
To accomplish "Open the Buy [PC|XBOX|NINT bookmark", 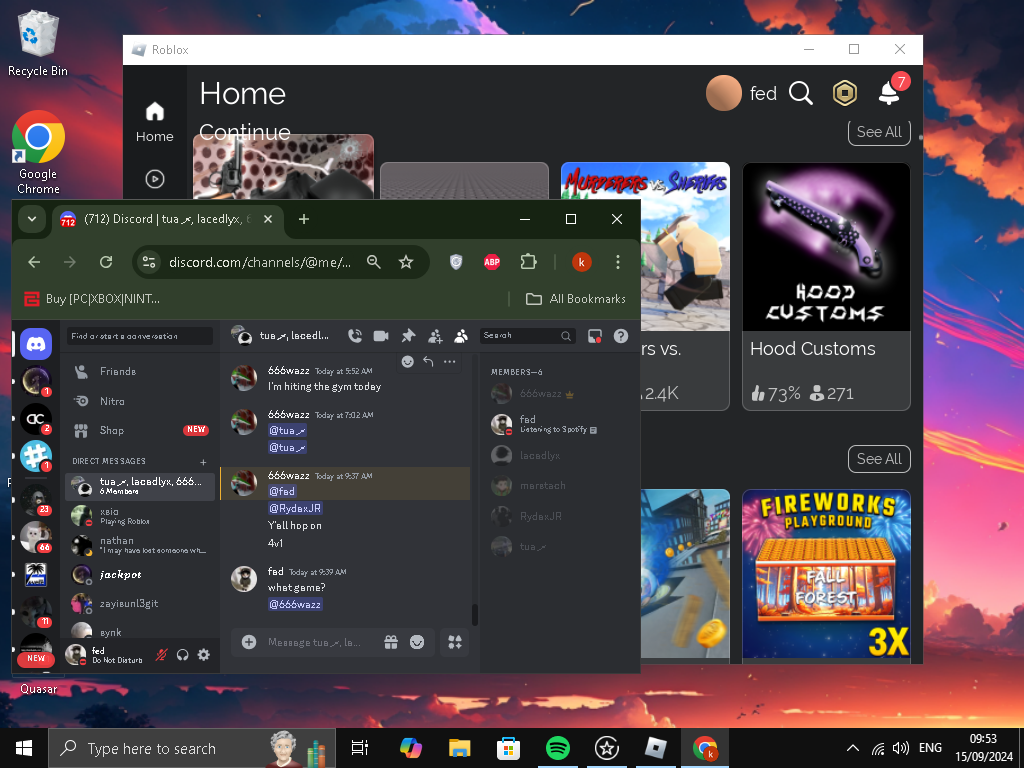I will tap(92, 298).
